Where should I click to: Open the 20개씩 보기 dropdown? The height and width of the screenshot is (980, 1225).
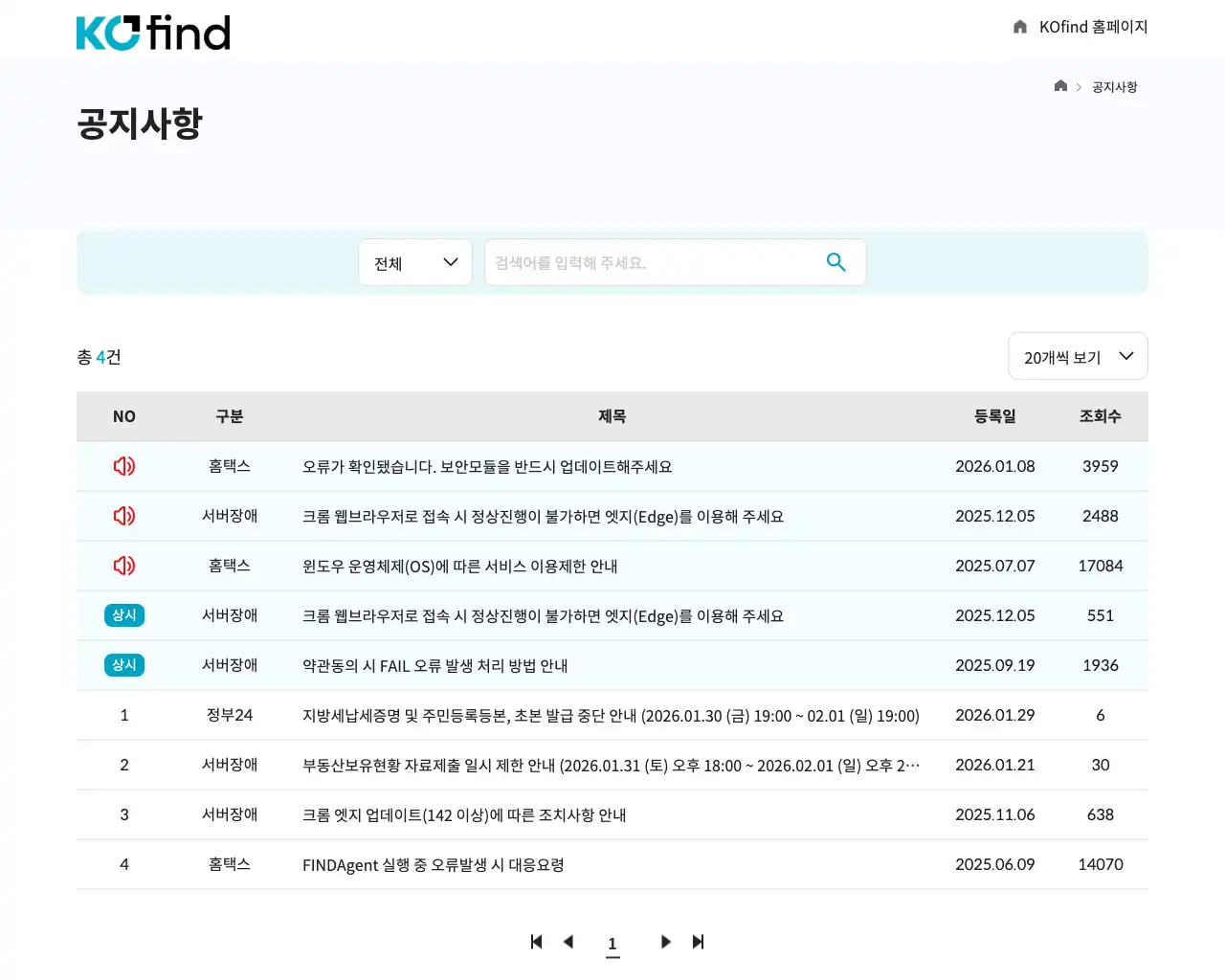click(1078, 356)
